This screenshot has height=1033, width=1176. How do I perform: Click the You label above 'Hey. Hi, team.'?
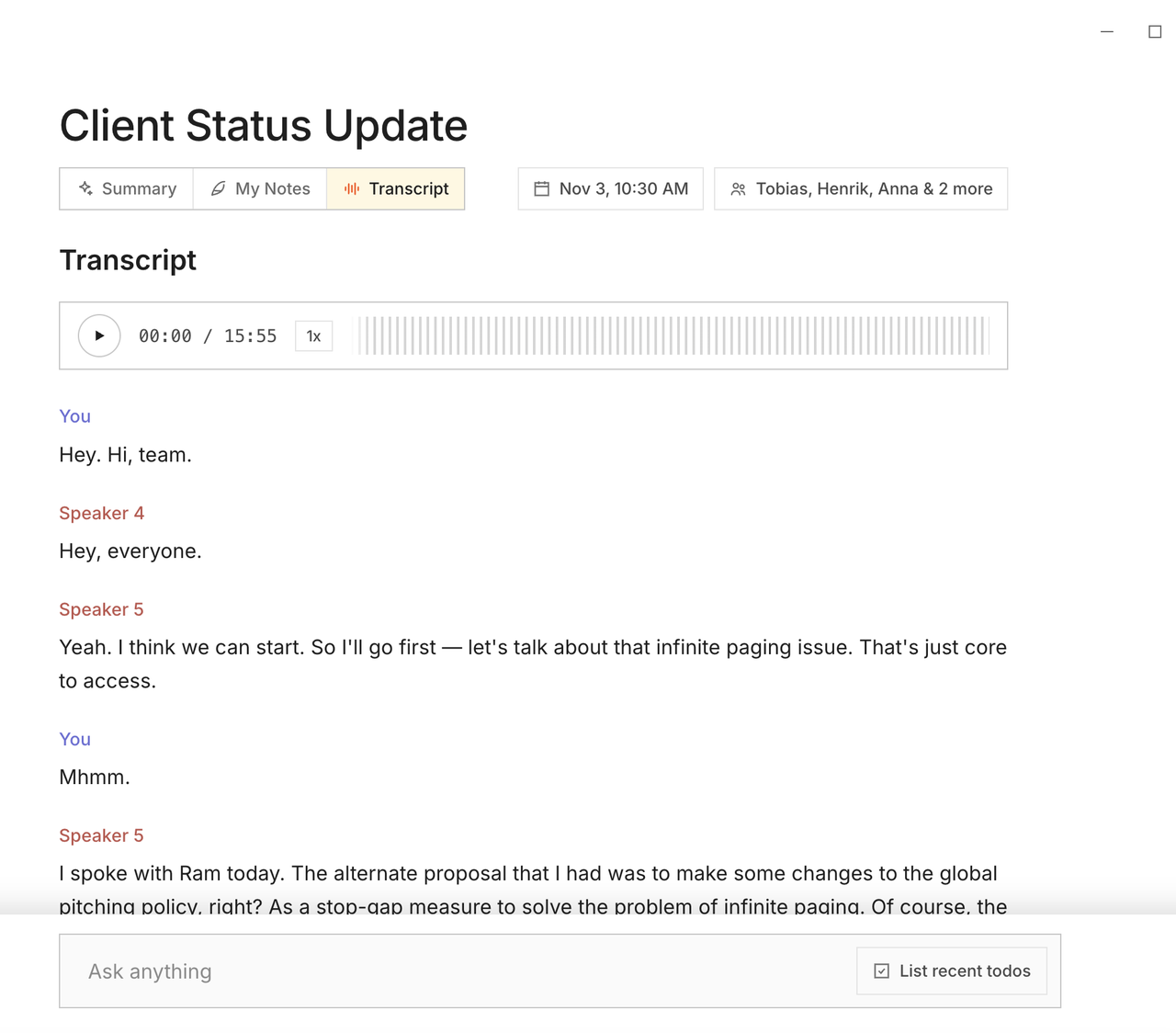click(x=75, y=416)
